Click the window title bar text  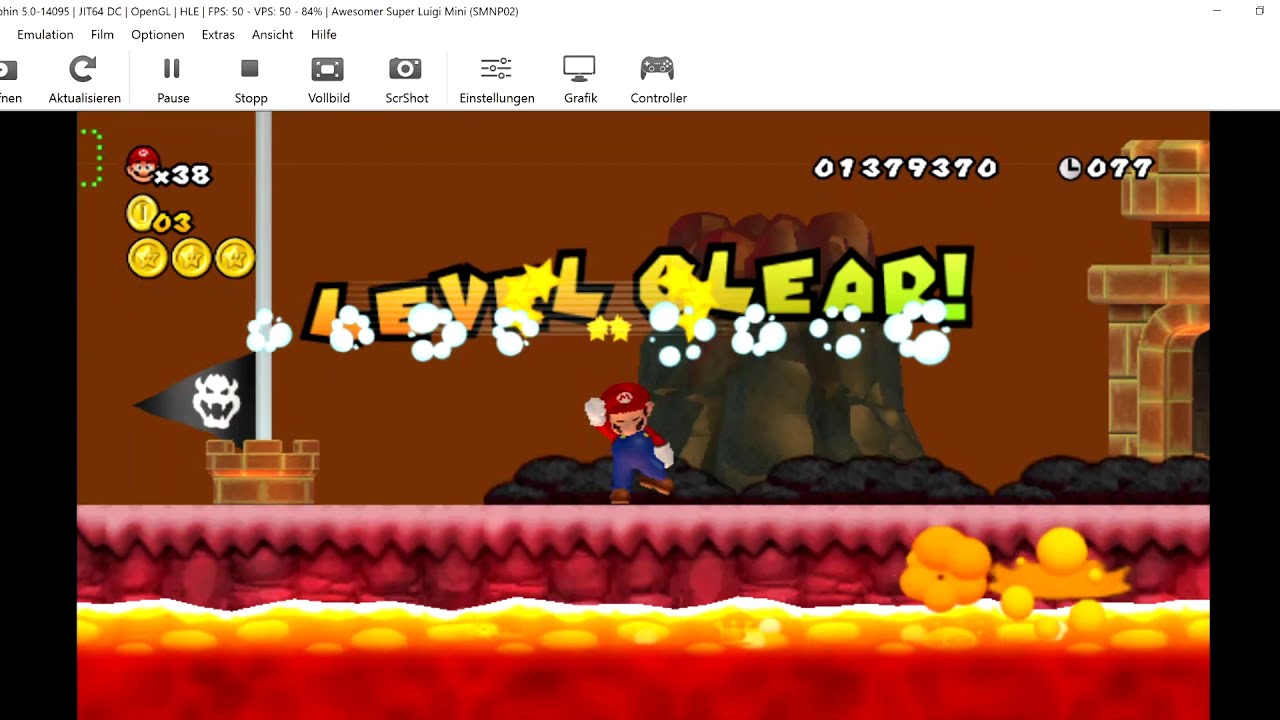259,11
